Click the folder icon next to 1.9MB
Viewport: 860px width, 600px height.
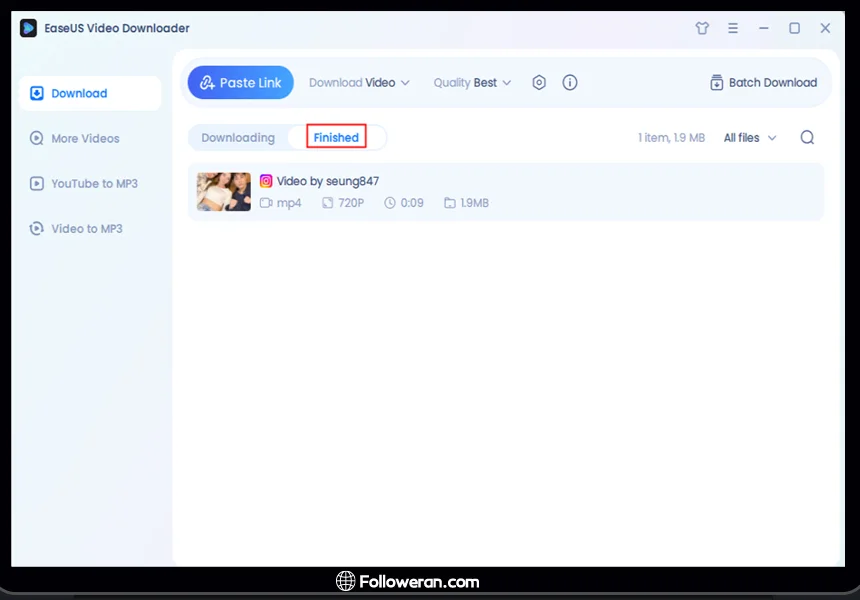click(450, 203)
